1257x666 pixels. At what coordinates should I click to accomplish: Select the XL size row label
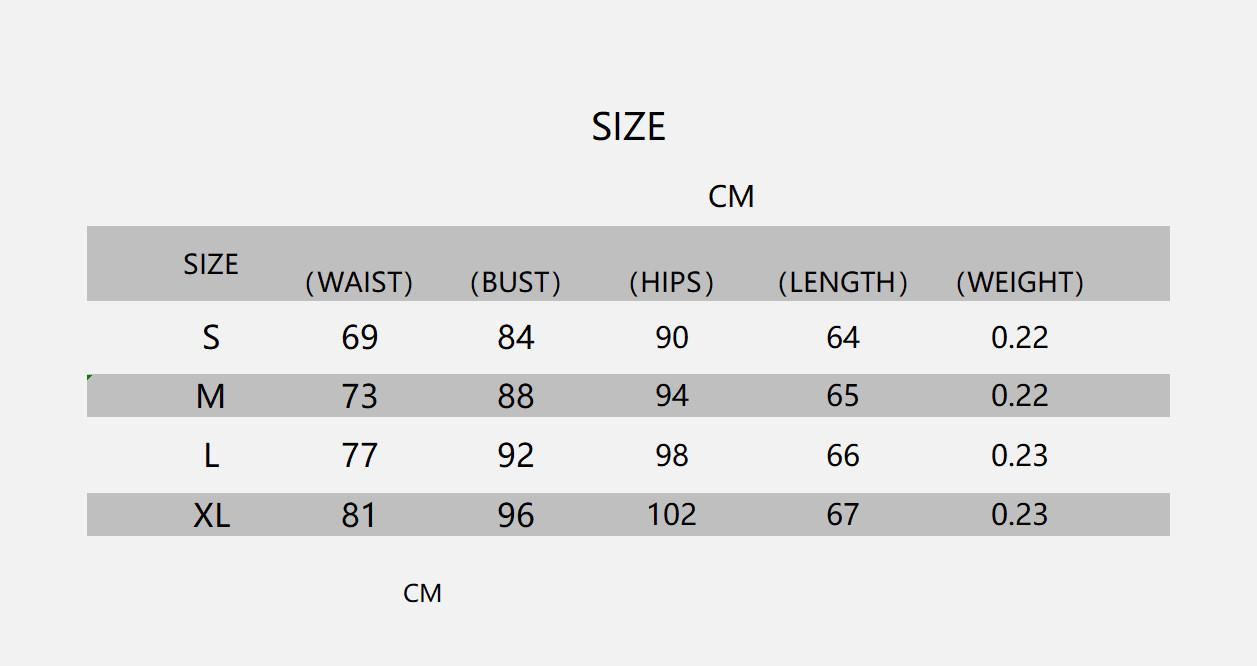click(211, 515)
